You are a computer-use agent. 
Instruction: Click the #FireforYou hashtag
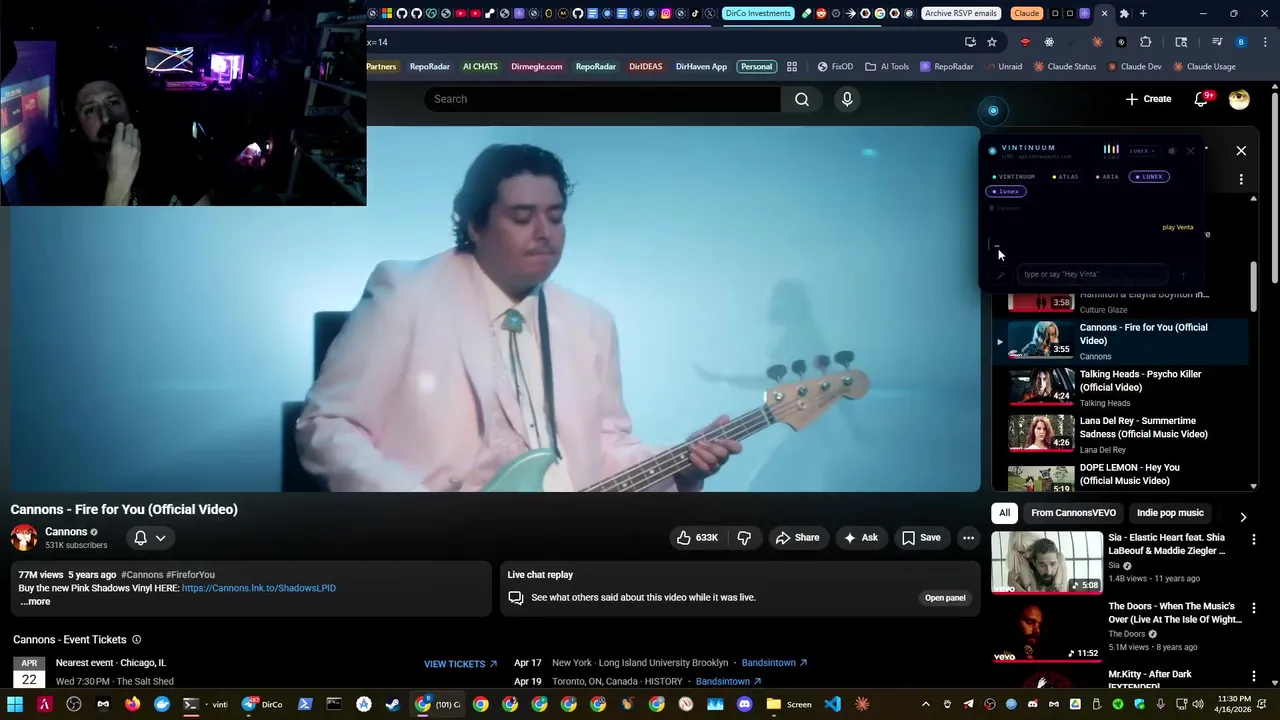coord(190,575)
